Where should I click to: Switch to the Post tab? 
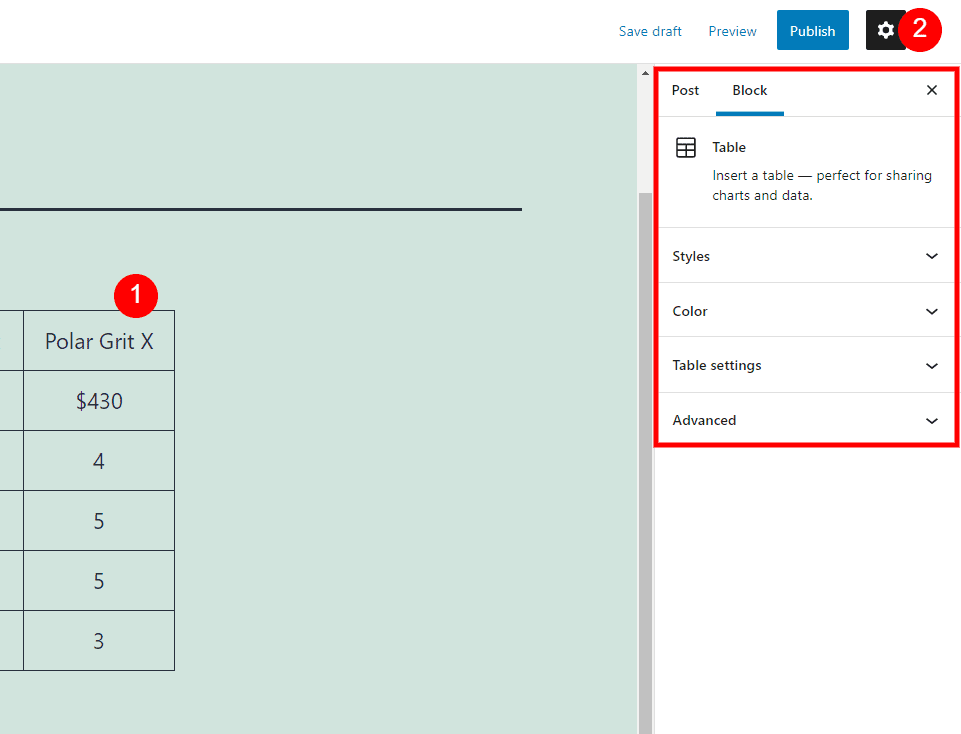685,90
